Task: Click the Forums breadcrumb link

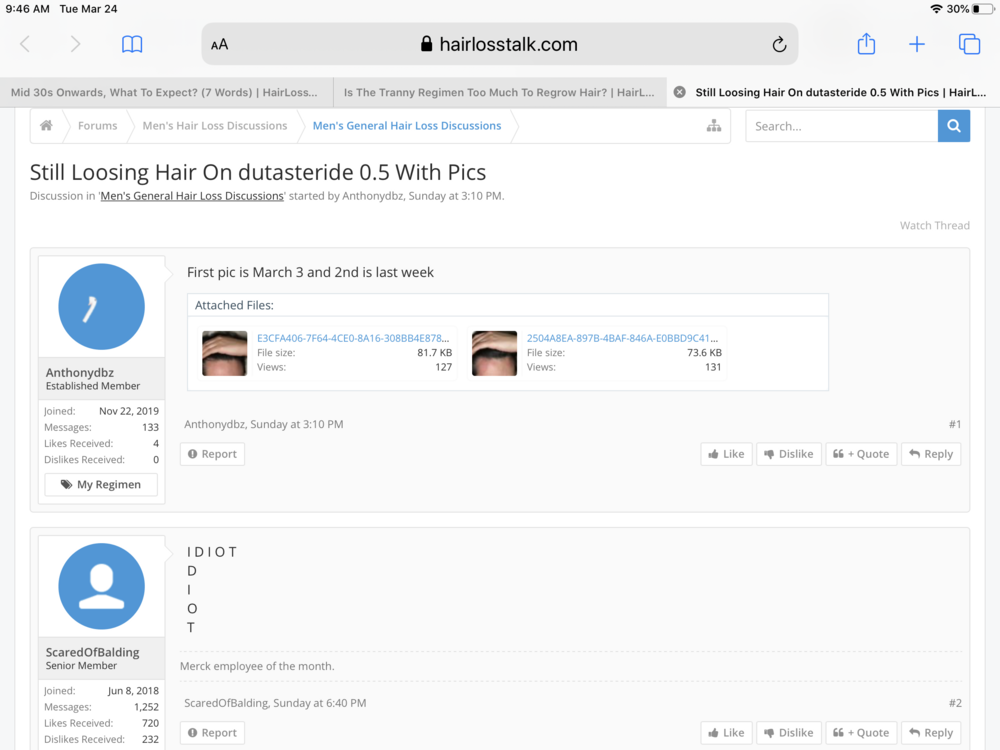Action: point(98,126)
